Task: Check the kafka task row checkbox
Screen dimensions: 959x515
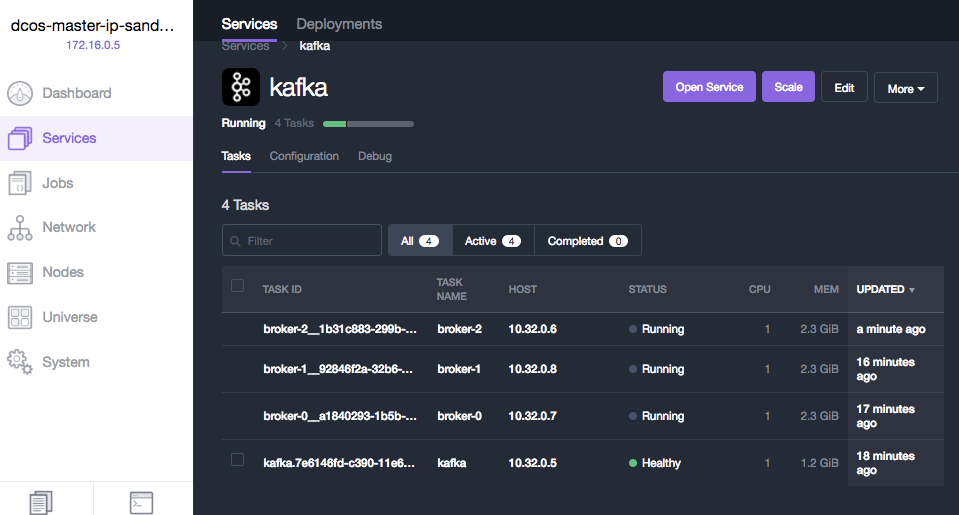Action: pyautogui.click(x=237, y=459)
